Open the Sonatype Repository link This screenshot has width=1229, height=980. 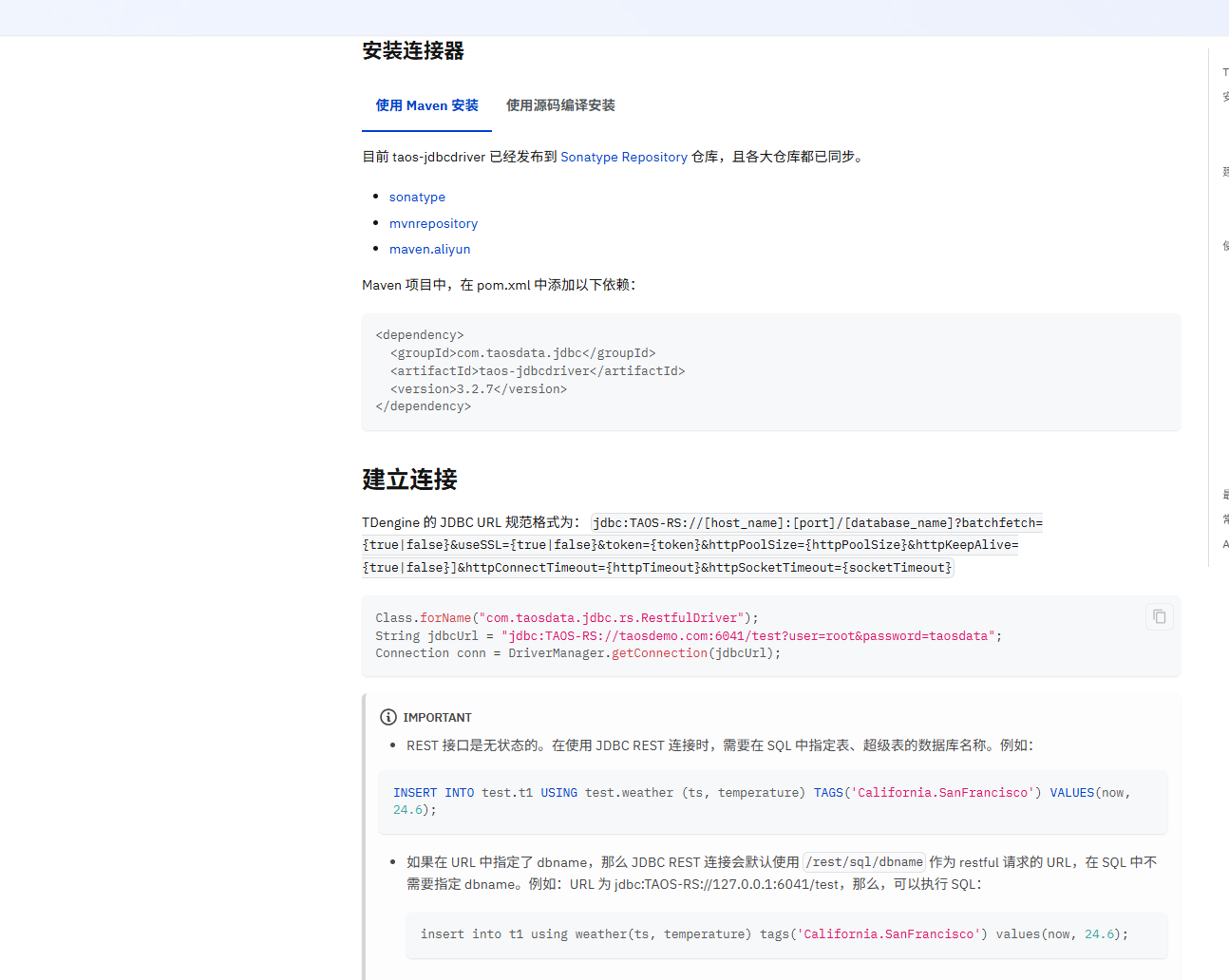[x=623, y=157]
